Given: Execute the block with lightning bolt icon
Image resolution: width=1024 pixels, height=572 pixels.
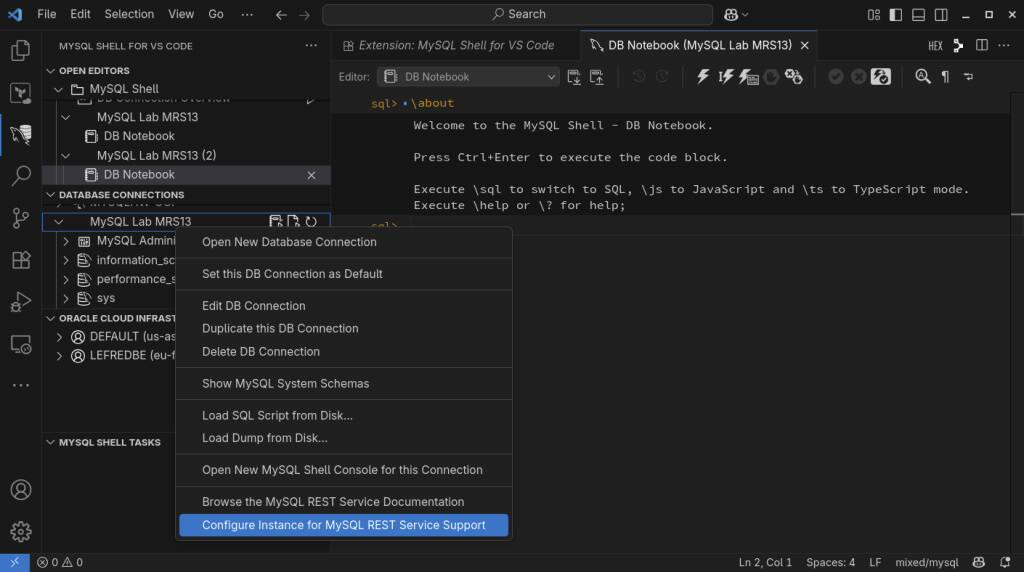Looking at the screenshot, I should click(703, 76).
